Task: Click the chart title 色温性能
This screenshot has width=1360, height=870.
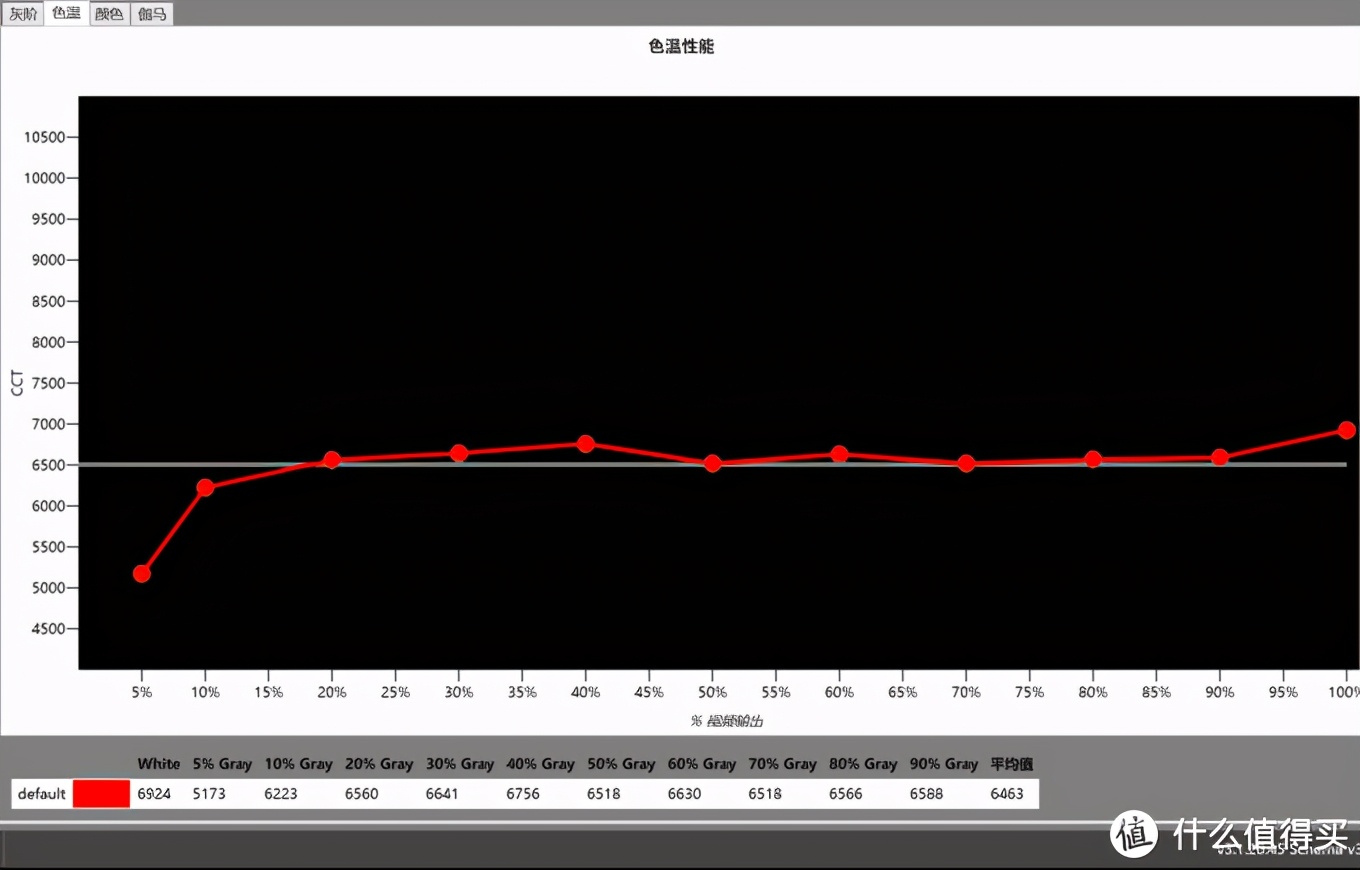Action: [x=680, y=46]
